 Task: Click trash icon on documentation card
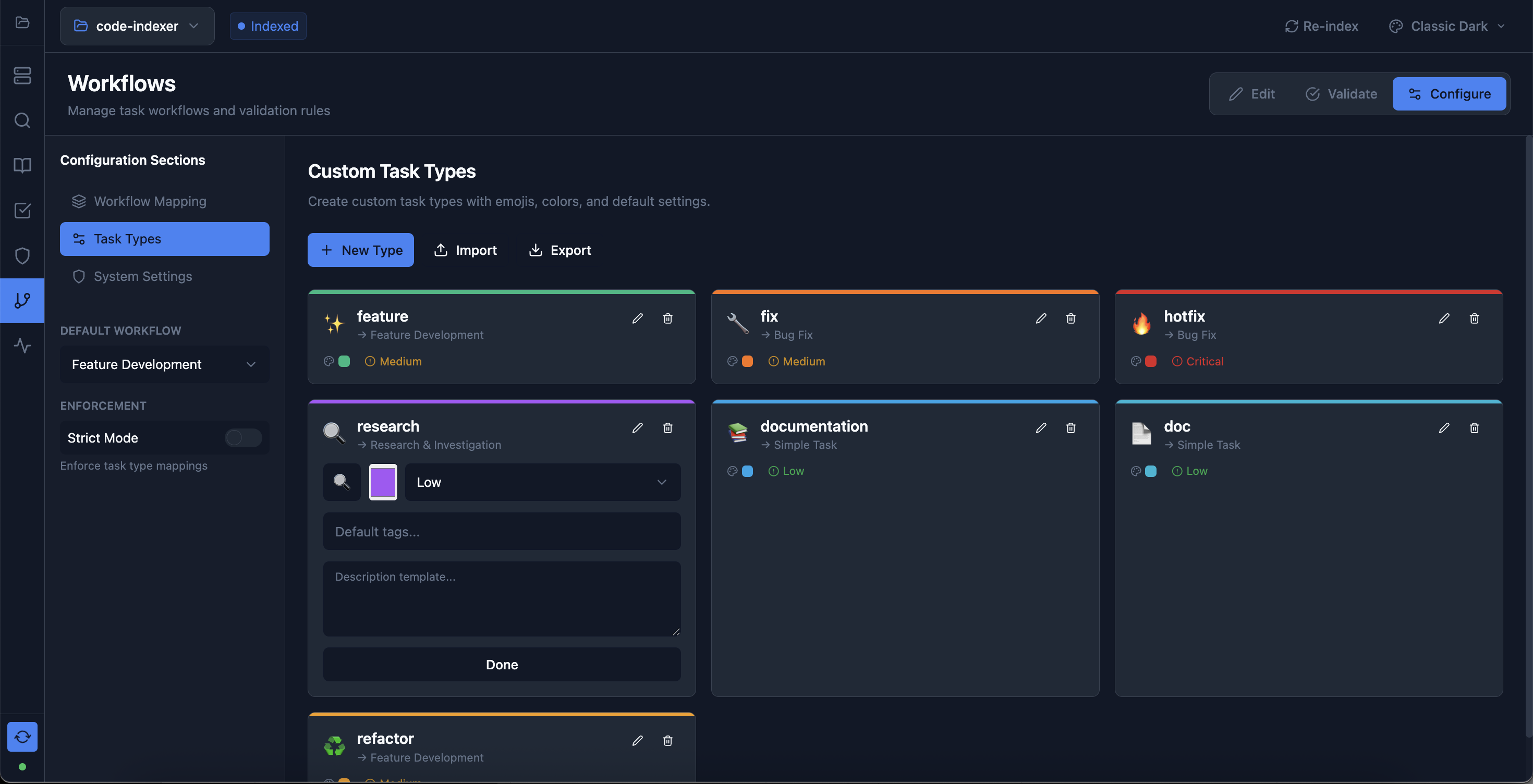click(x=1070, y=427)
